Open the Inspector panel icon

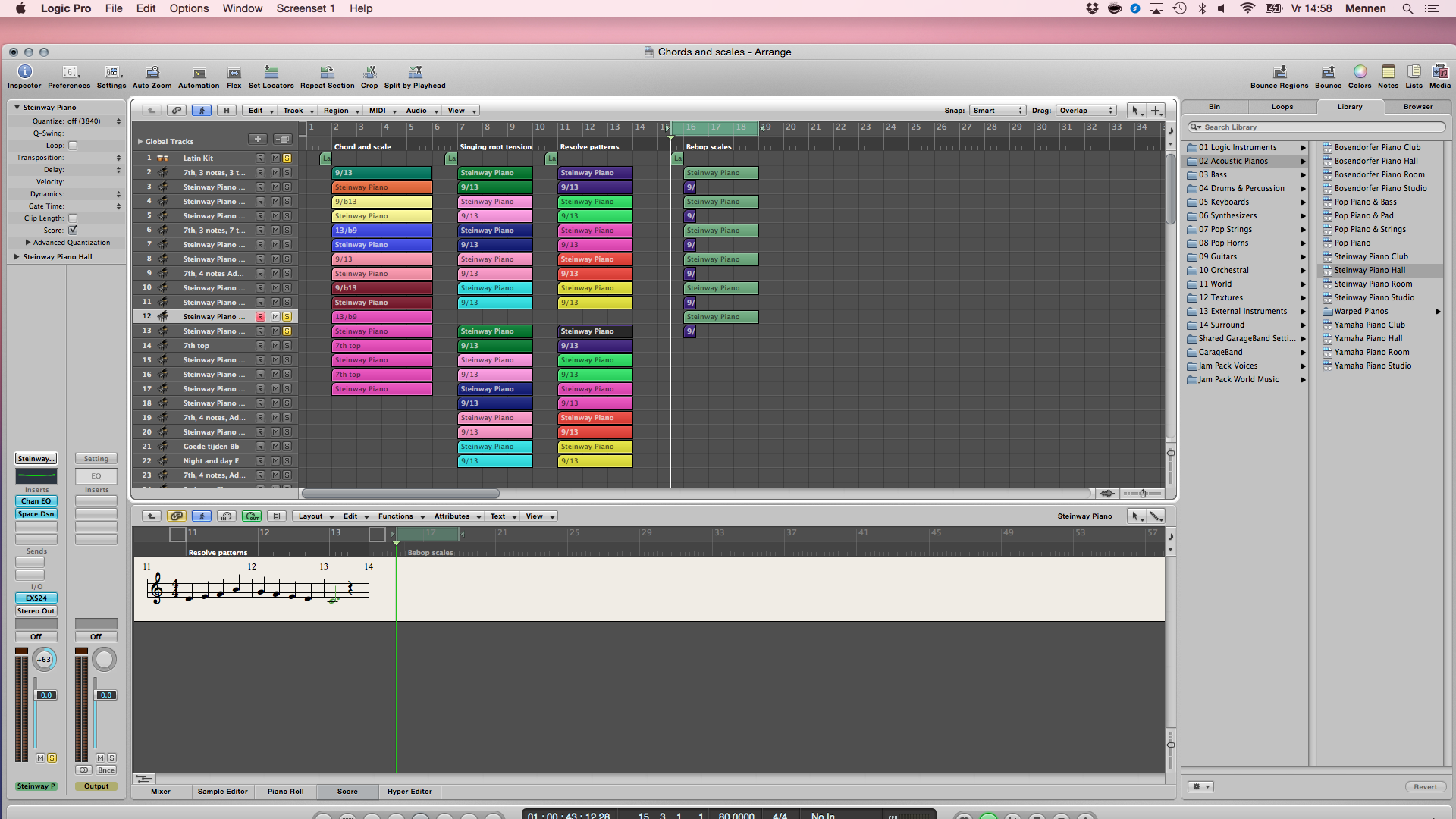(24, 72)
